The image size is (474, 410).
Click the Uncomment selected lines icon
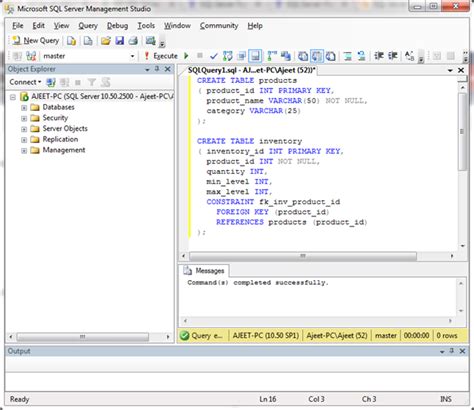tap(361, 56)
